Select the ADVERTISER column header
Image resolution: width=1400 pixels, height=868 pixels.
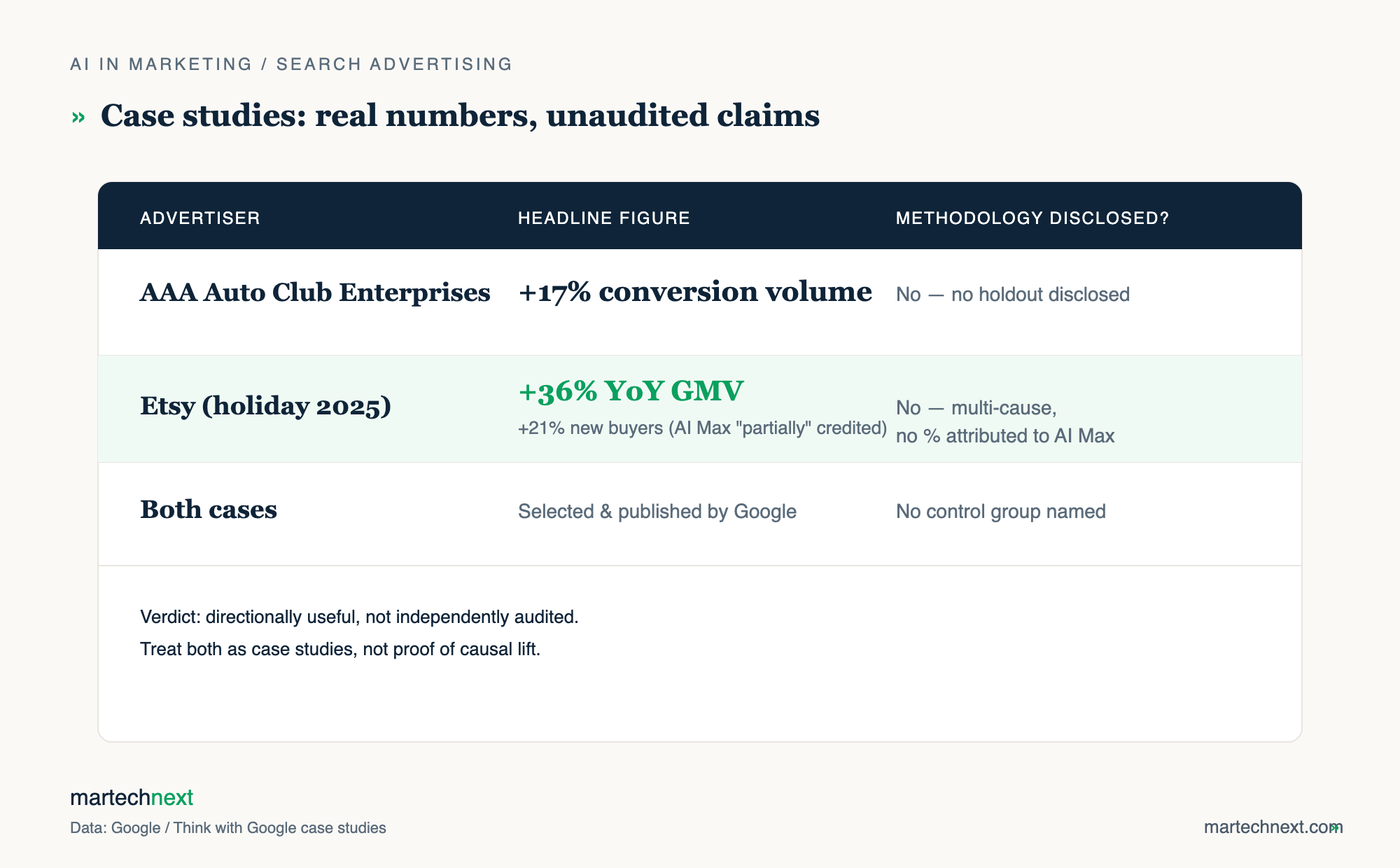click(200, 218)
